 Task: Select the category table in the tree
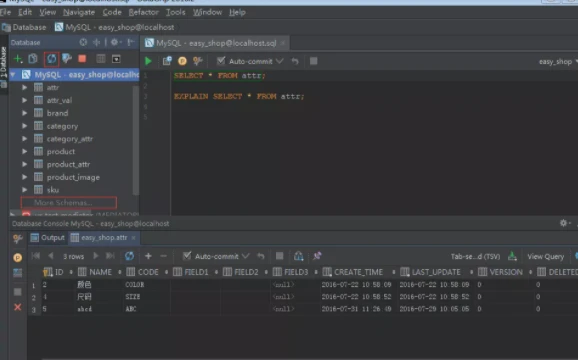coord(62,126)
